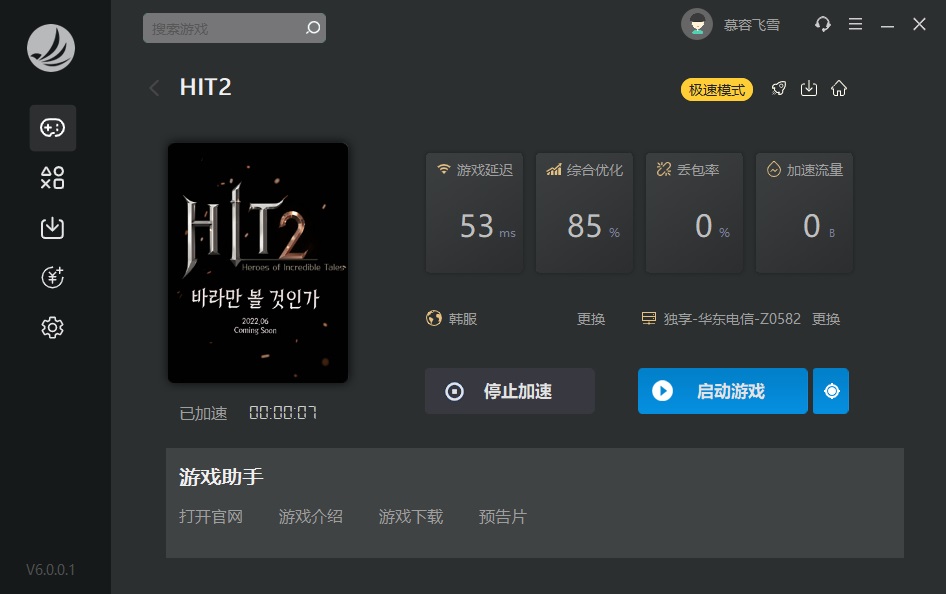Click the customer service headset icon

[x=823, y=24]
